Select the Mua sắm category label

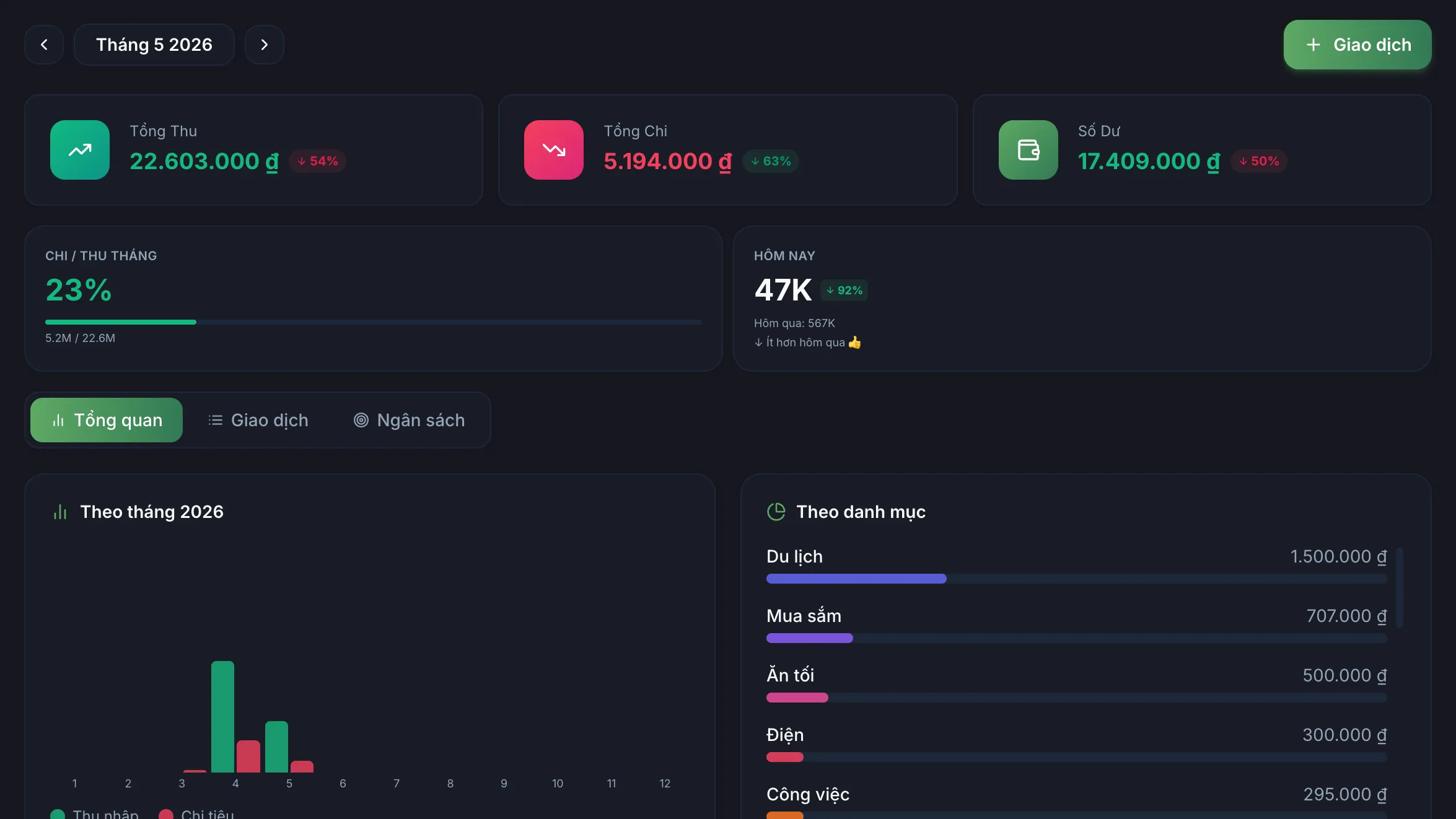pos(804,616)
